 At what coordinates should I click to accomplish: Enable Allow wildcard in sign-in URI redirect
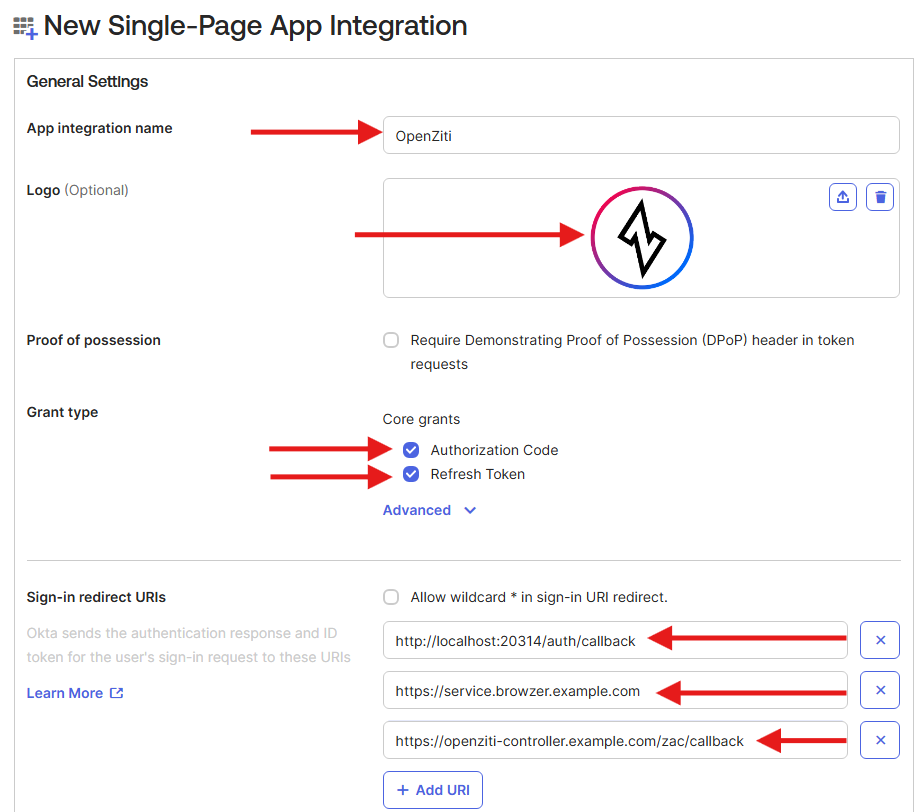(x=391, y=597)
